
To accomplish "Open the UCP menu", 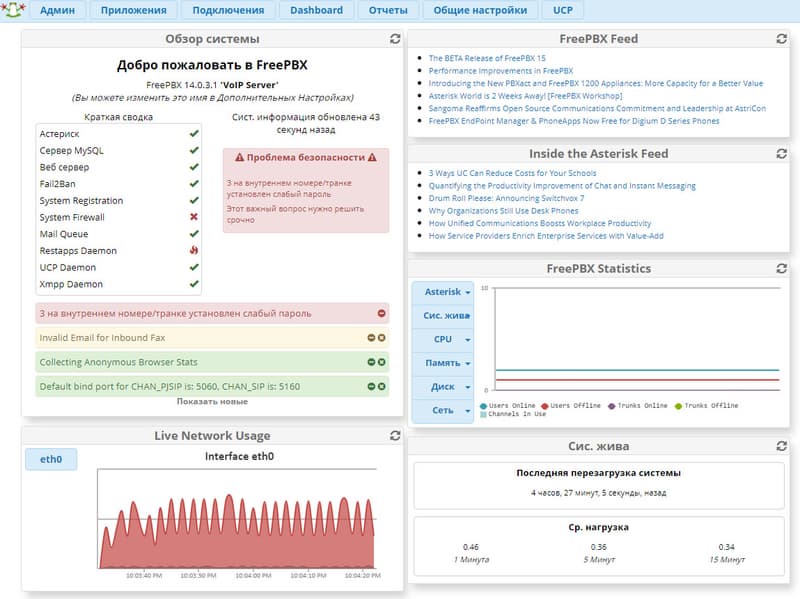I will [563, 10].
